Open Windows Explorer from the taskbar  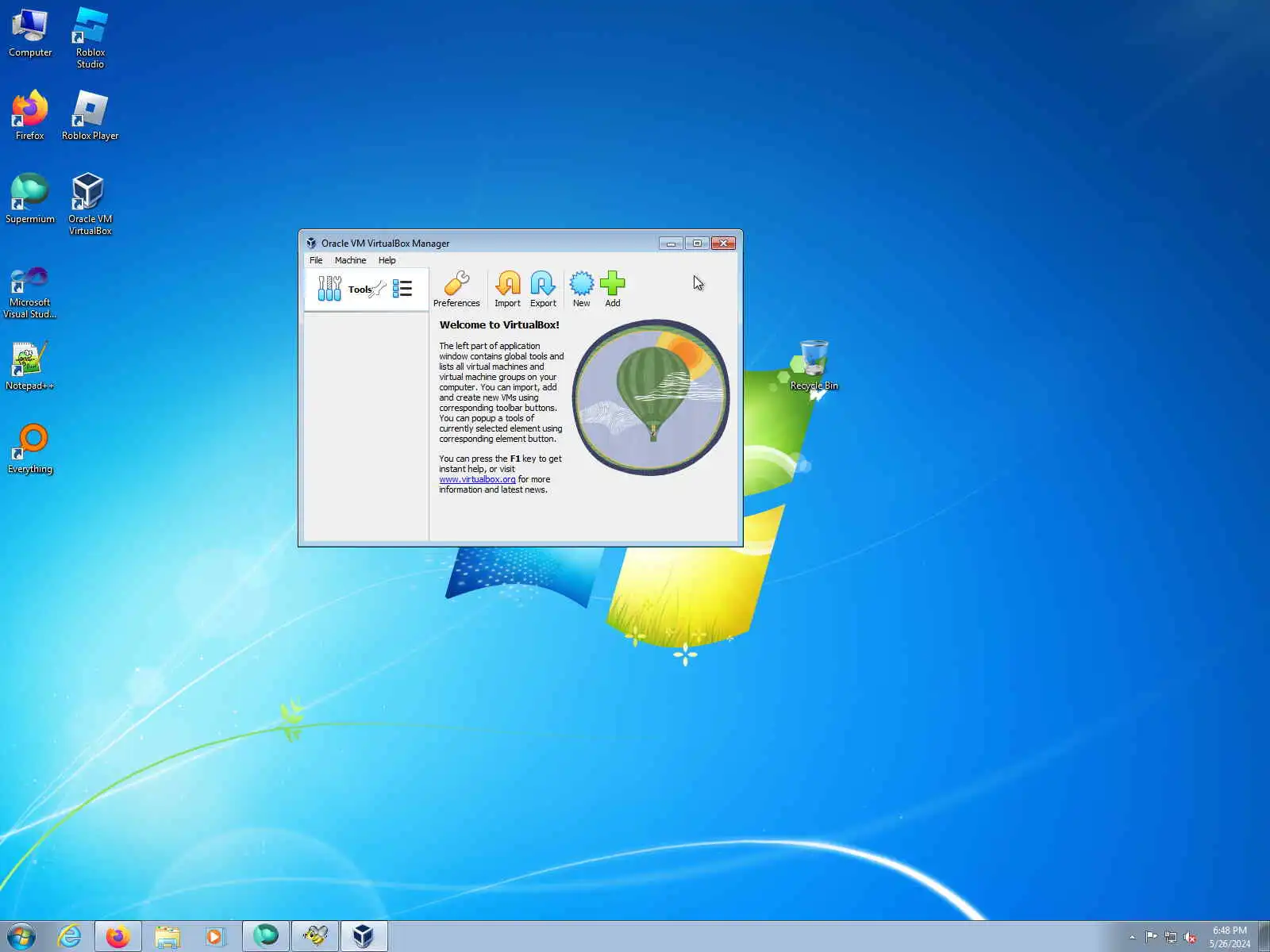pyautogui.click(x=167, y=936)
